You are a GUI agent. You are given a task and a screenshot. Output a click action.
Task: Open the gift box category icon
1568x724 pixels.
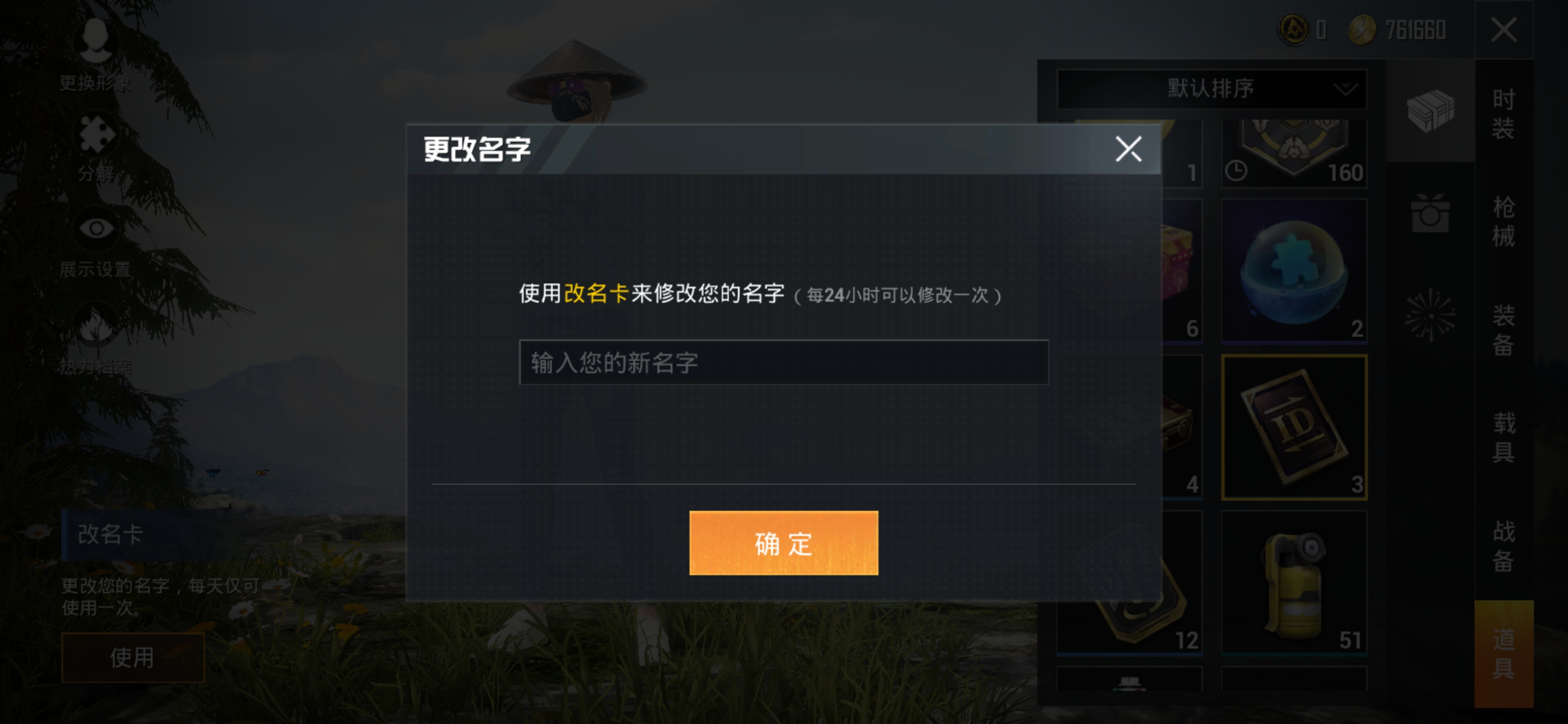[x=1430, y=213]
